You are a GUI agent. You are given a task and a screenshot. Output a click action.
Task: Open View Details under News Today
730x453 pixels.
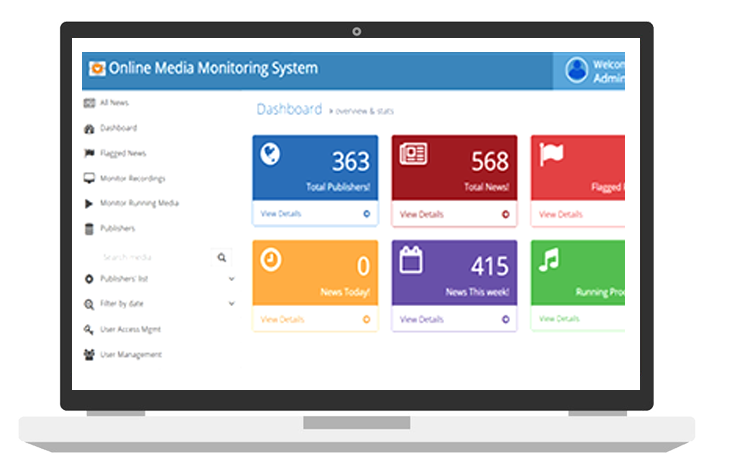[281, 319]
